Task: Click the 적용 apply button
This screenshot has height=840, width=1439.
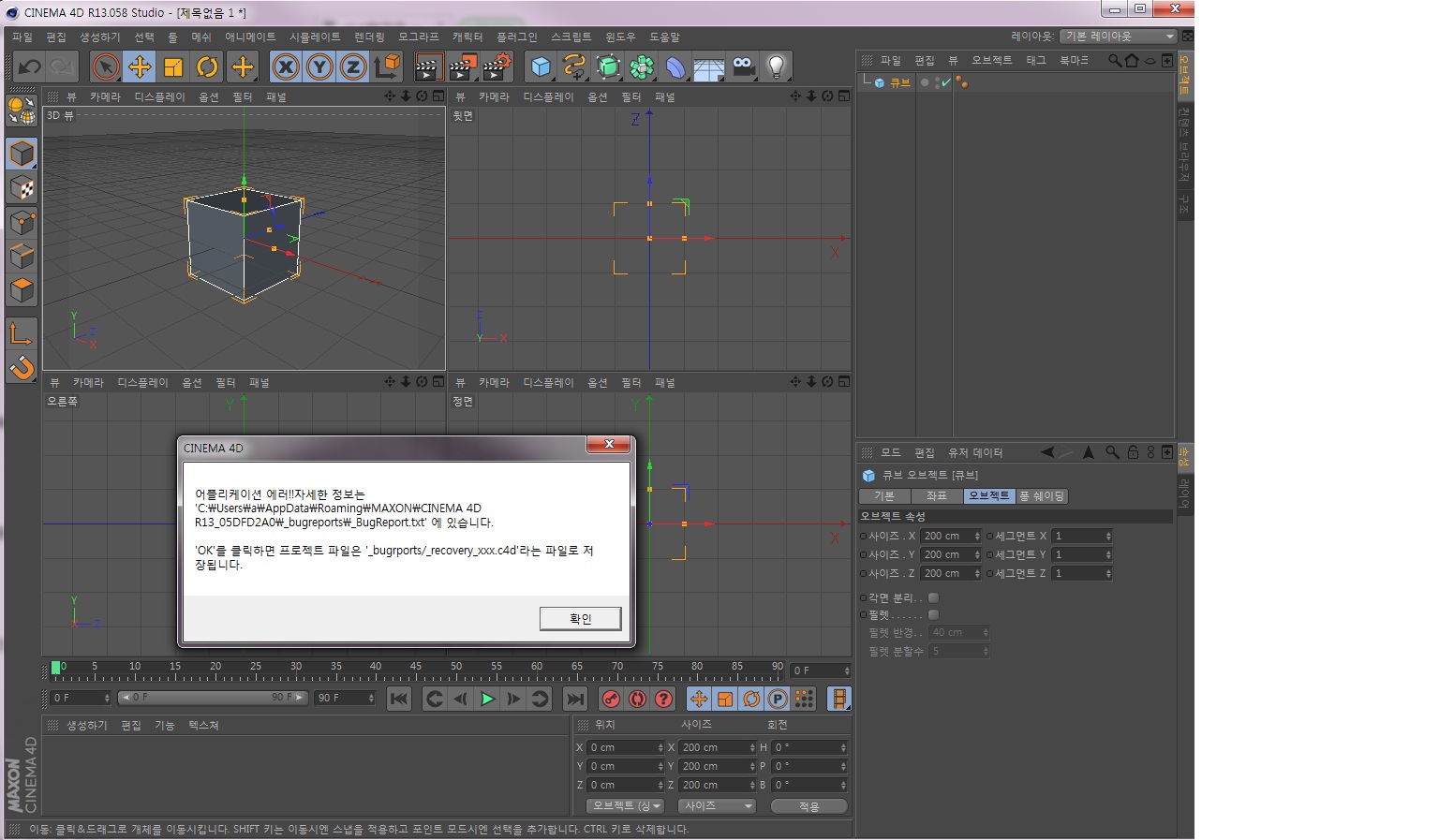Action: tap(809, 806)
